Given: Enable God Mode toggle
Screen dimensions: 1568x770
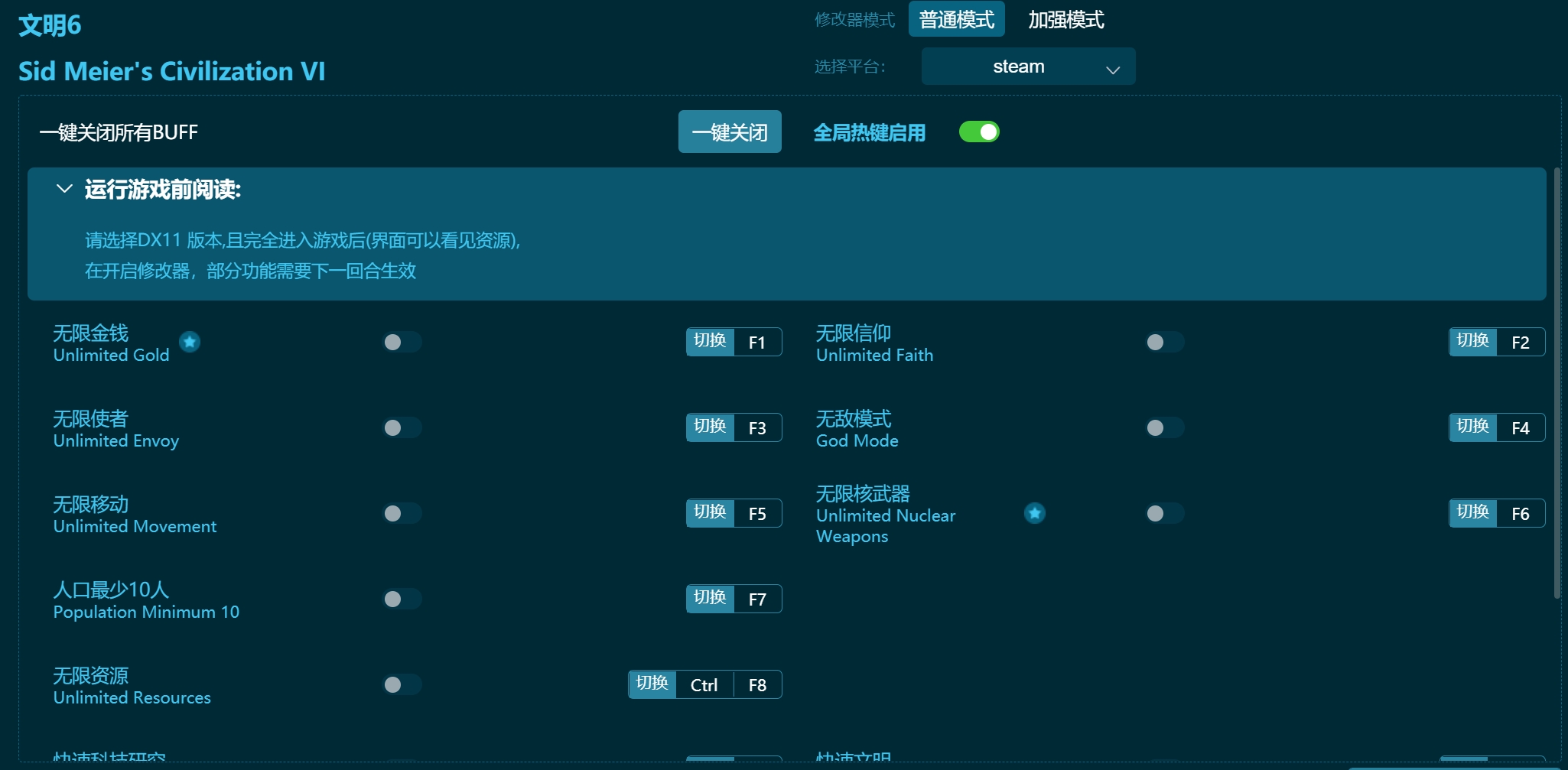Looking at the screenshot, I should click(x=1165, y=427).
